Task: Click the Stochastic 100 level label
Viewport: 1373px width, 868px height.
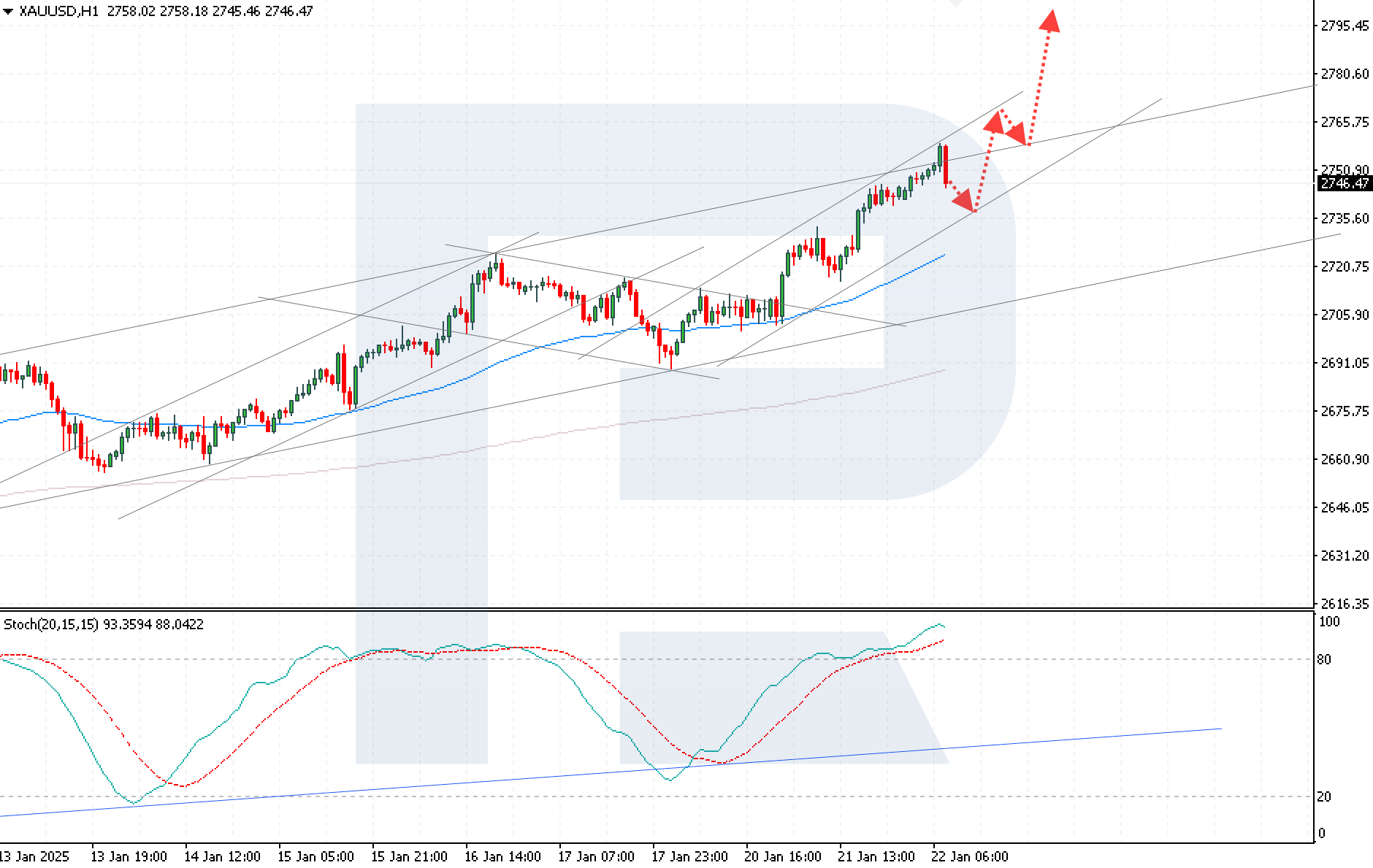Action: point(1329,621)
